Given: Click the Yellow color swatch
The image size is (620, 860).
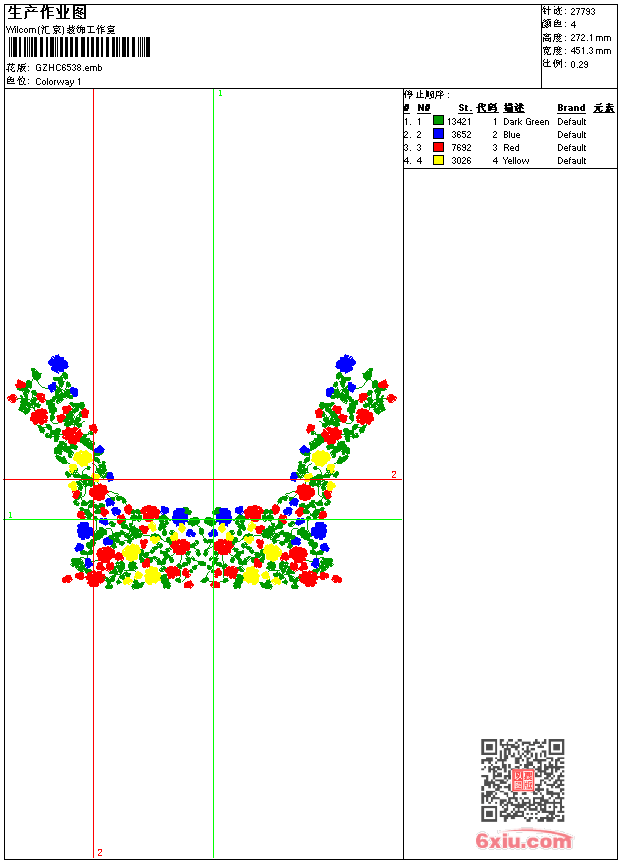Looking at the screenshot, I should 438,160.
